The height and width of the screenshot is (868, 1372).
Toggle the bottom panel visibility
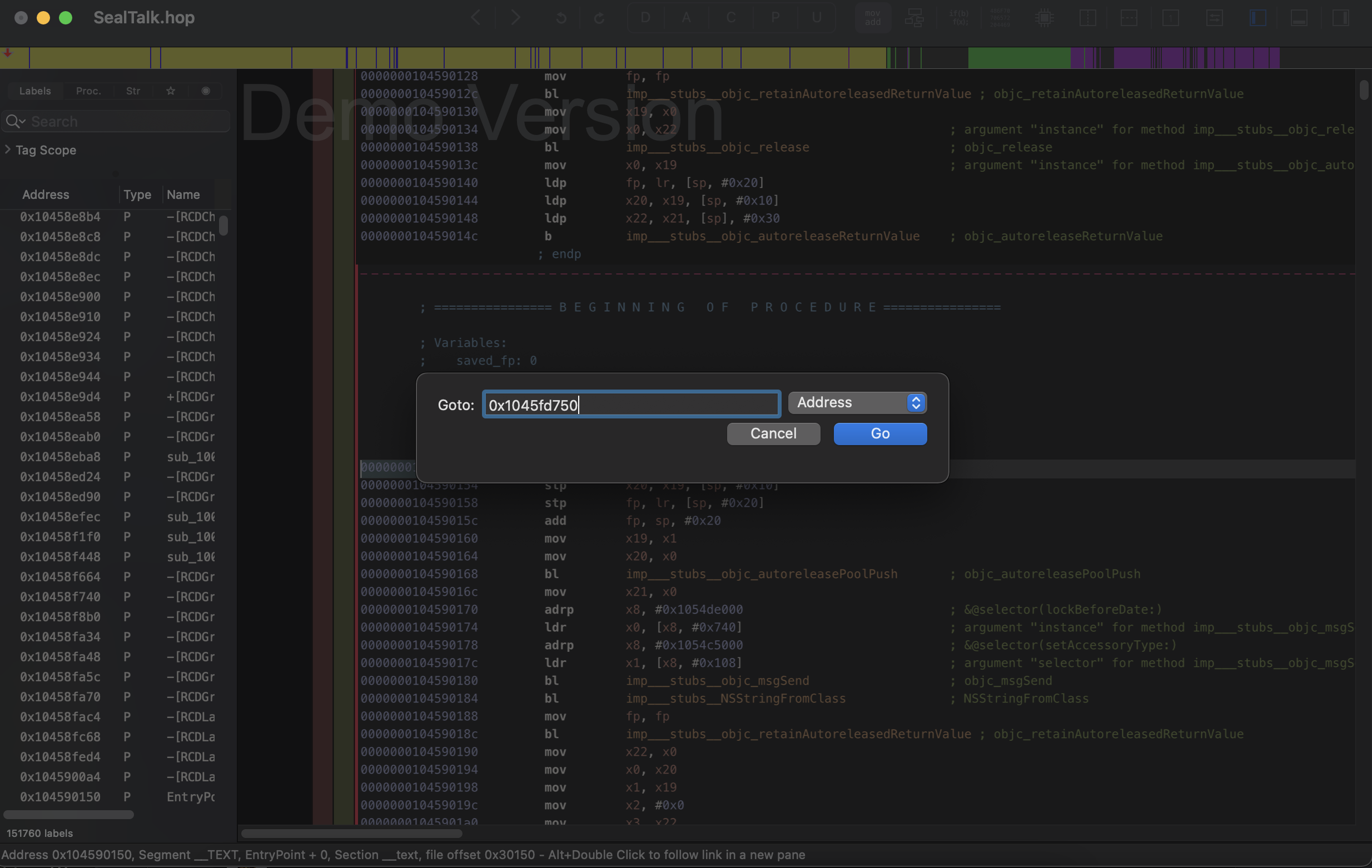pyautogui.click(x=1299, y=18)
